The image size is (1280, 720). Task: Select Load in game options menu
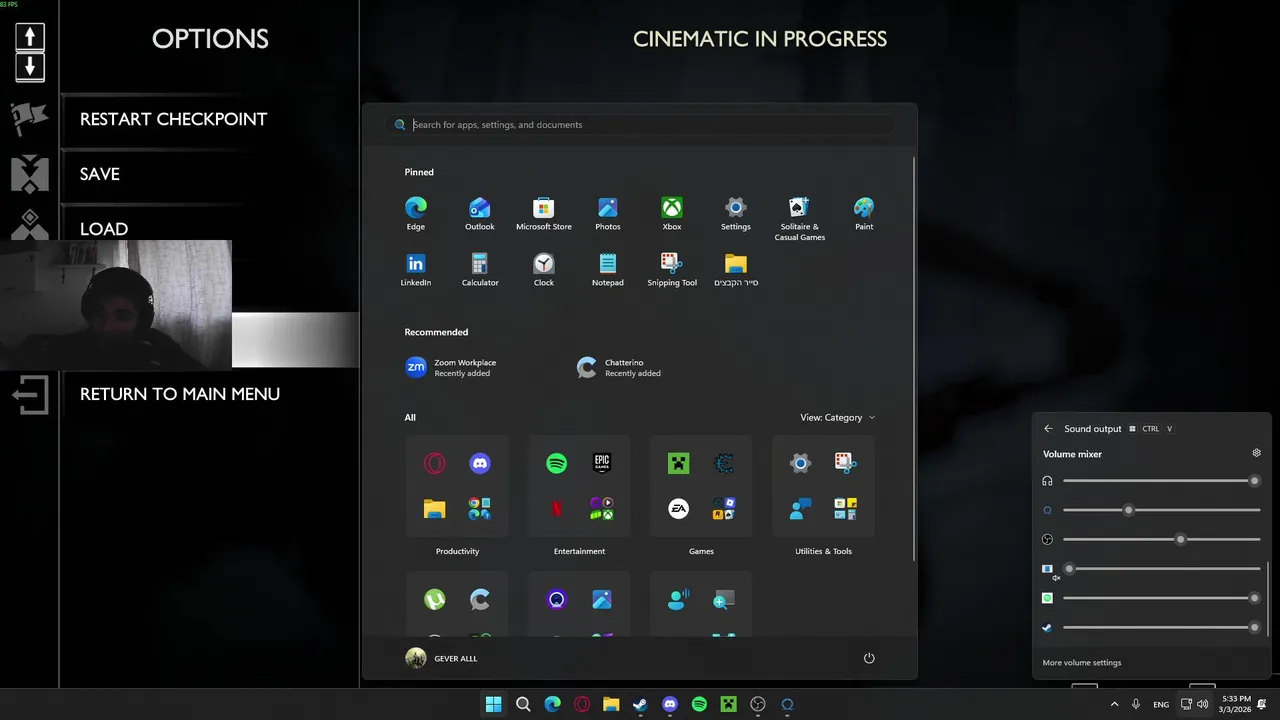point(104,229)
